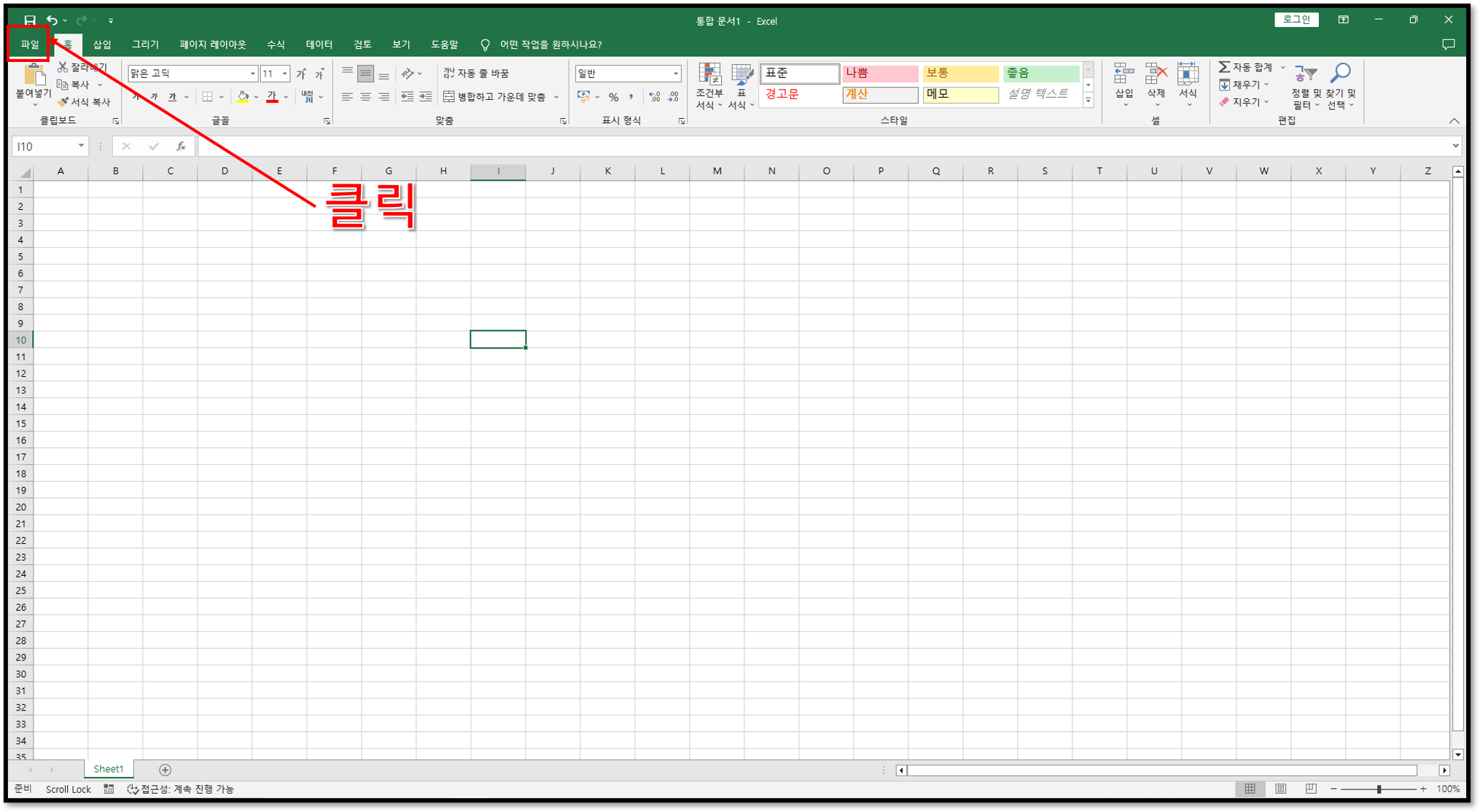Click the paste (붙여넣기) clipboard icon
1480x812 pixels.
coord(34,75)
